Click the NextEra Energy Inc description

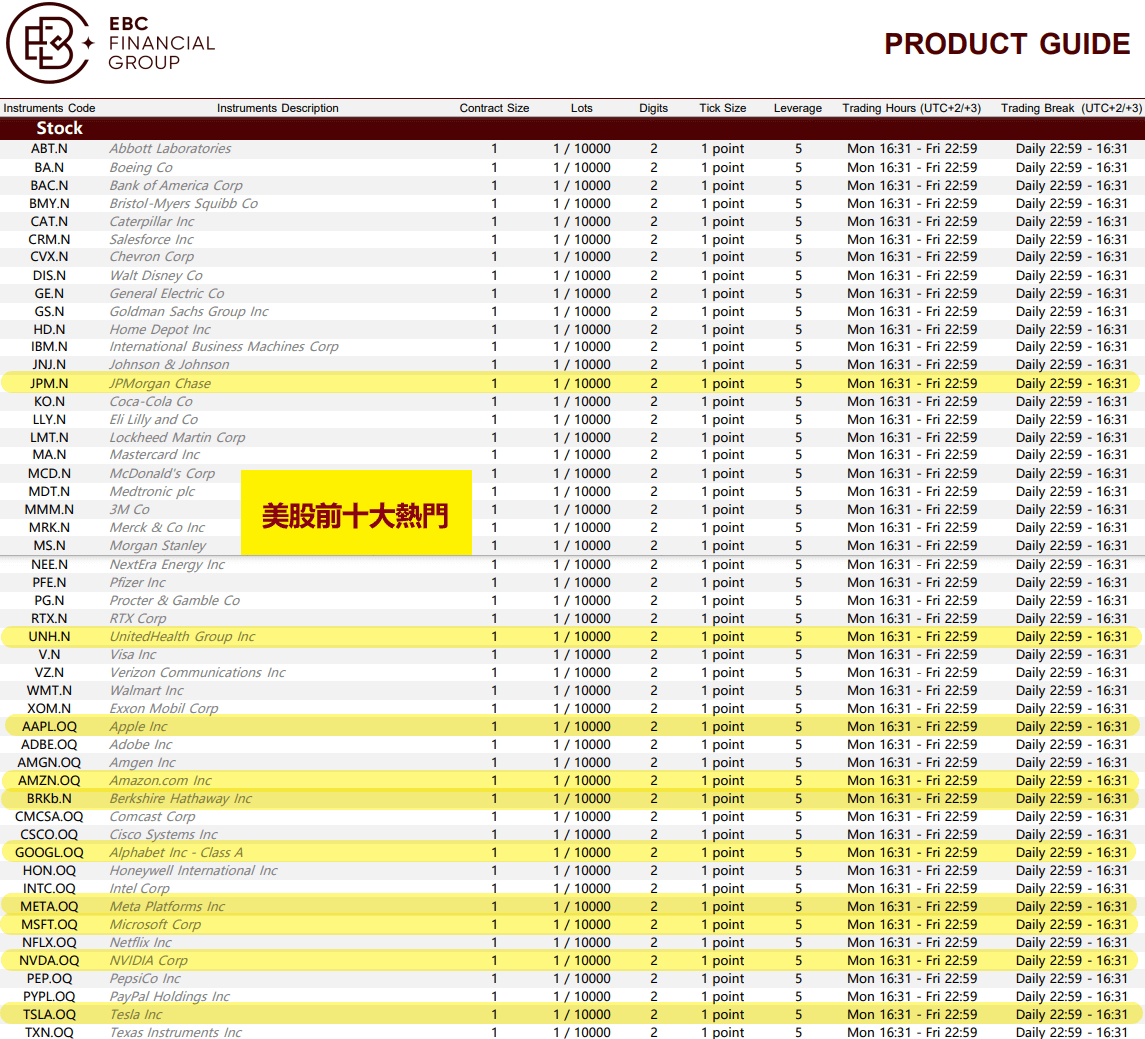point(167,564)
